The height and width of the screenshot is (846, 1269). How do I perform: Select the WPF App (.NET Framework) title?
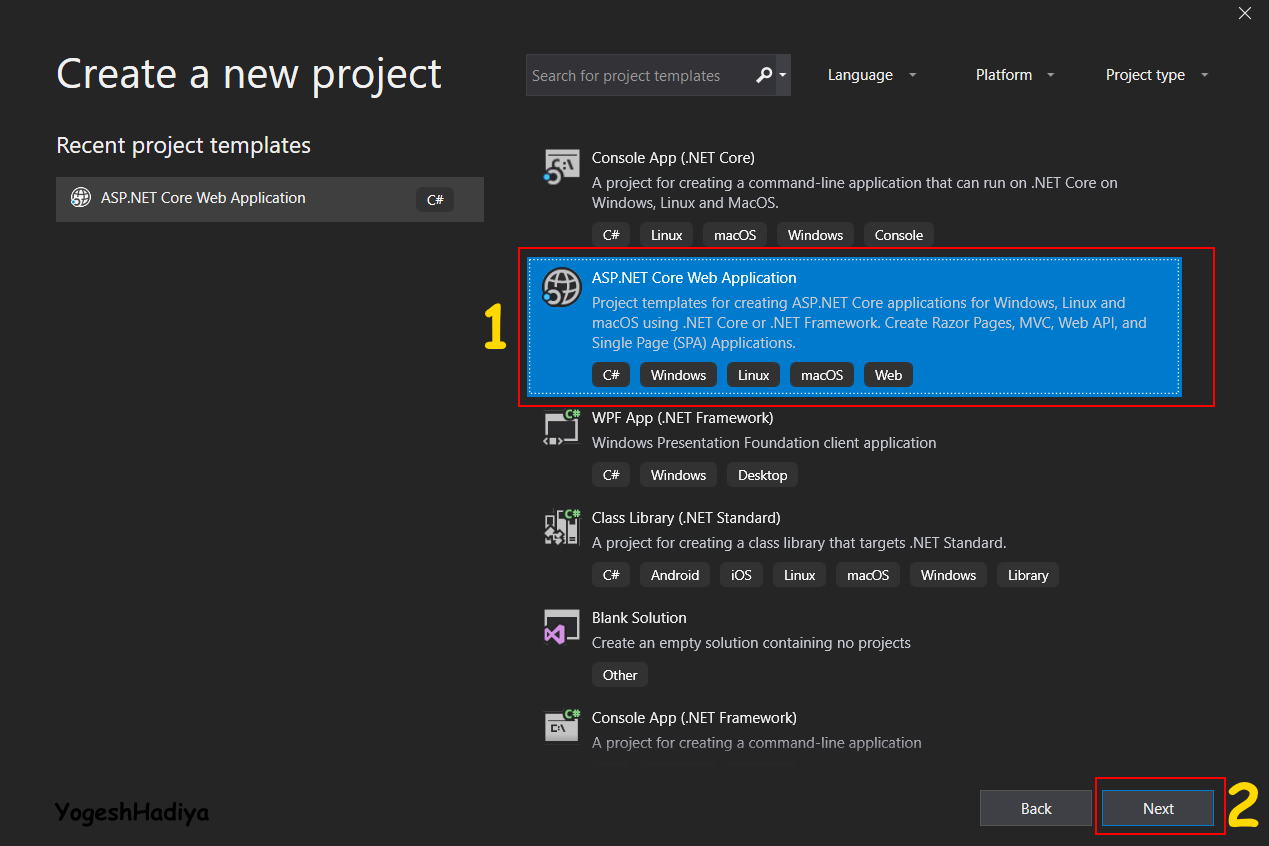click(682, 418)
